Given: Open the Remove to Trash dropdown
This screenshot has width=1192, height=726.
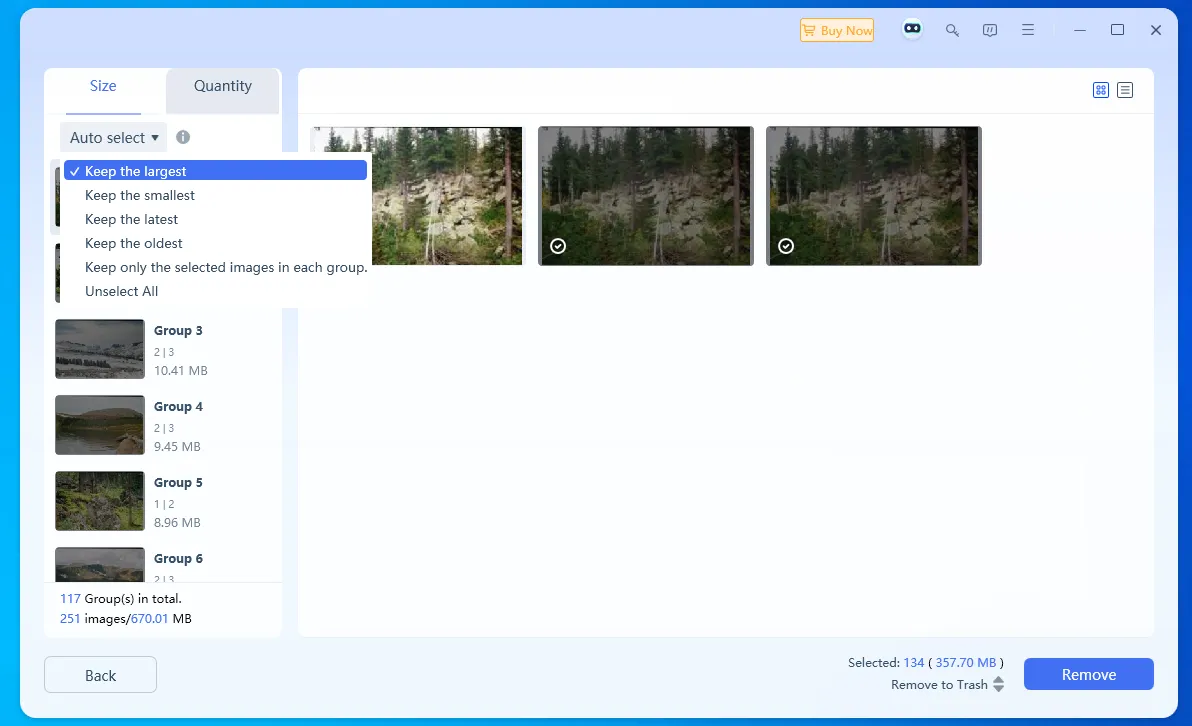Looking at the screenshot, I should tap(947, 684).
